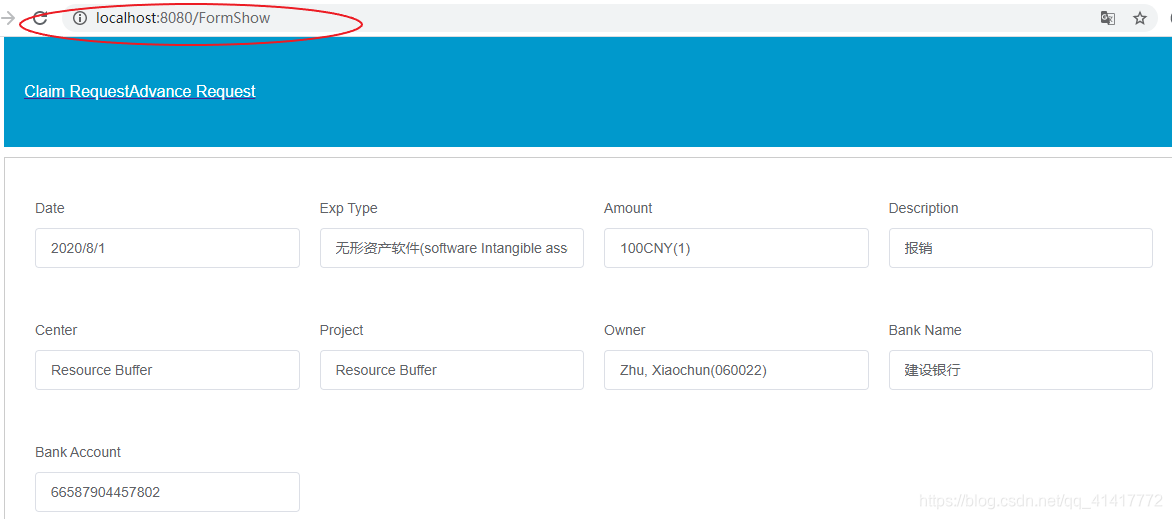1172x519 pixels.
Task: Click the Bank Account field 66587904457802
Action: click(x=167, y=492)
